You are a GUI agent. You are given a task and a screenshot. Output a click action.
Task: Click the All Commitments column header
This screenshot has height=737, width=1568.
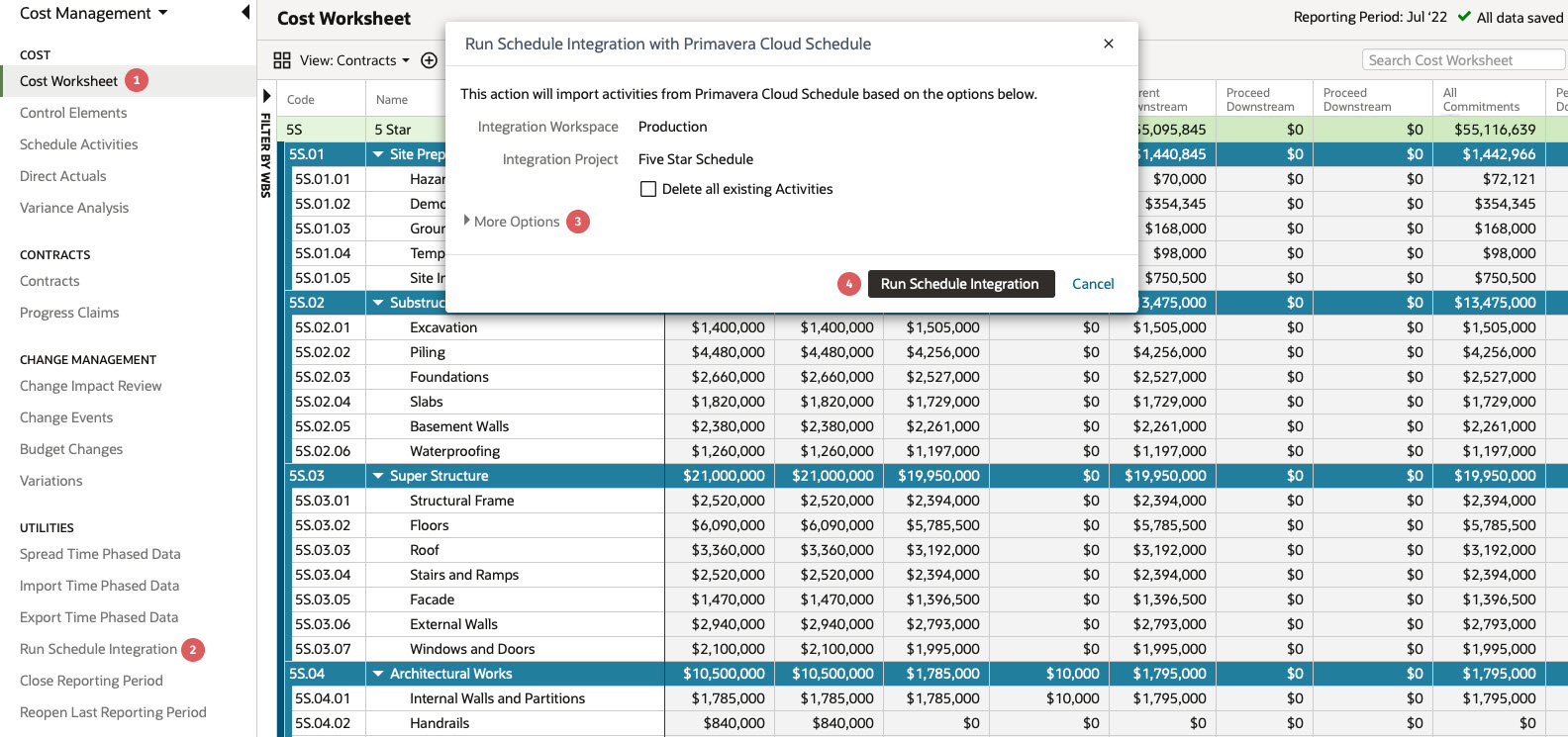pos(1481,99)
